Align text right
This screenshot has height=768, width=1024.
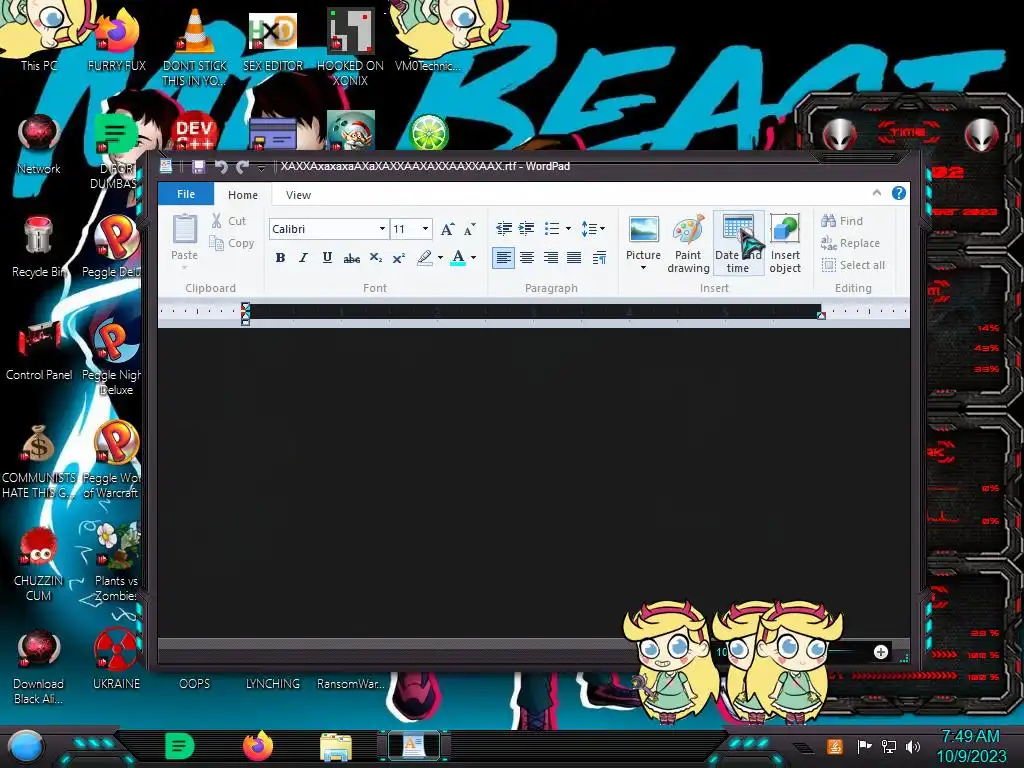551,258
